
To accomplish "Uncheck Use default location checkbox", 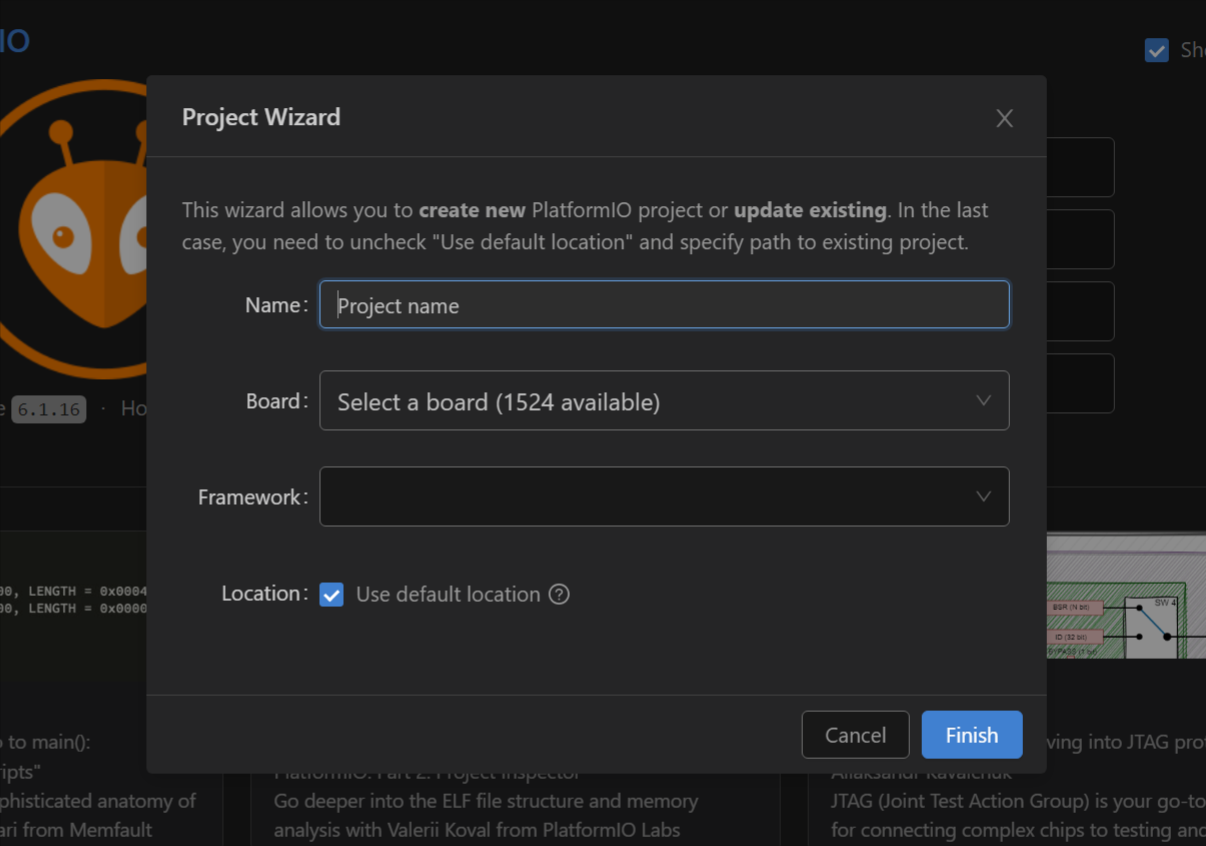I will [332, 594].
